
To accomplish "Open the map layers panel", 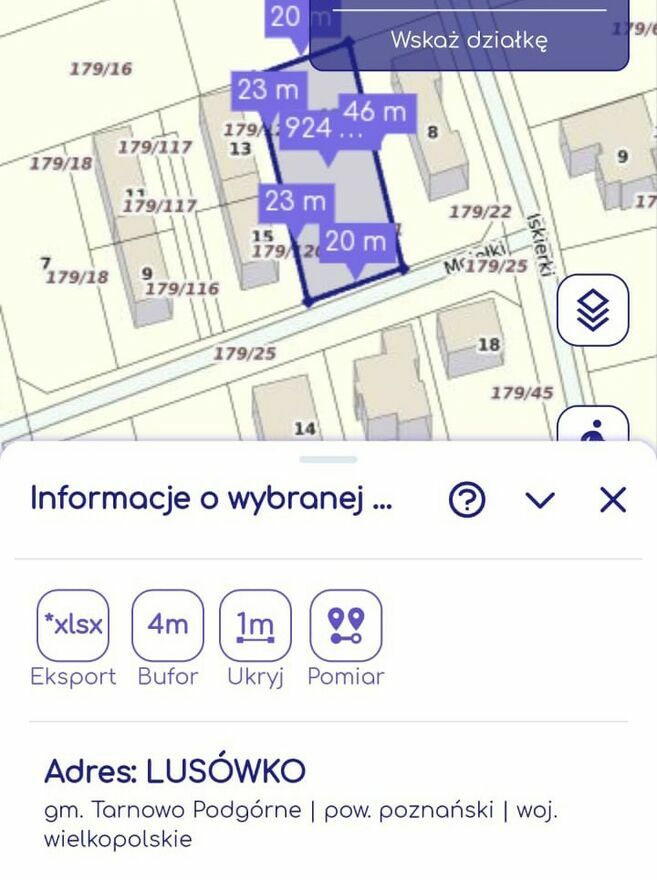I will click(593, 310).
